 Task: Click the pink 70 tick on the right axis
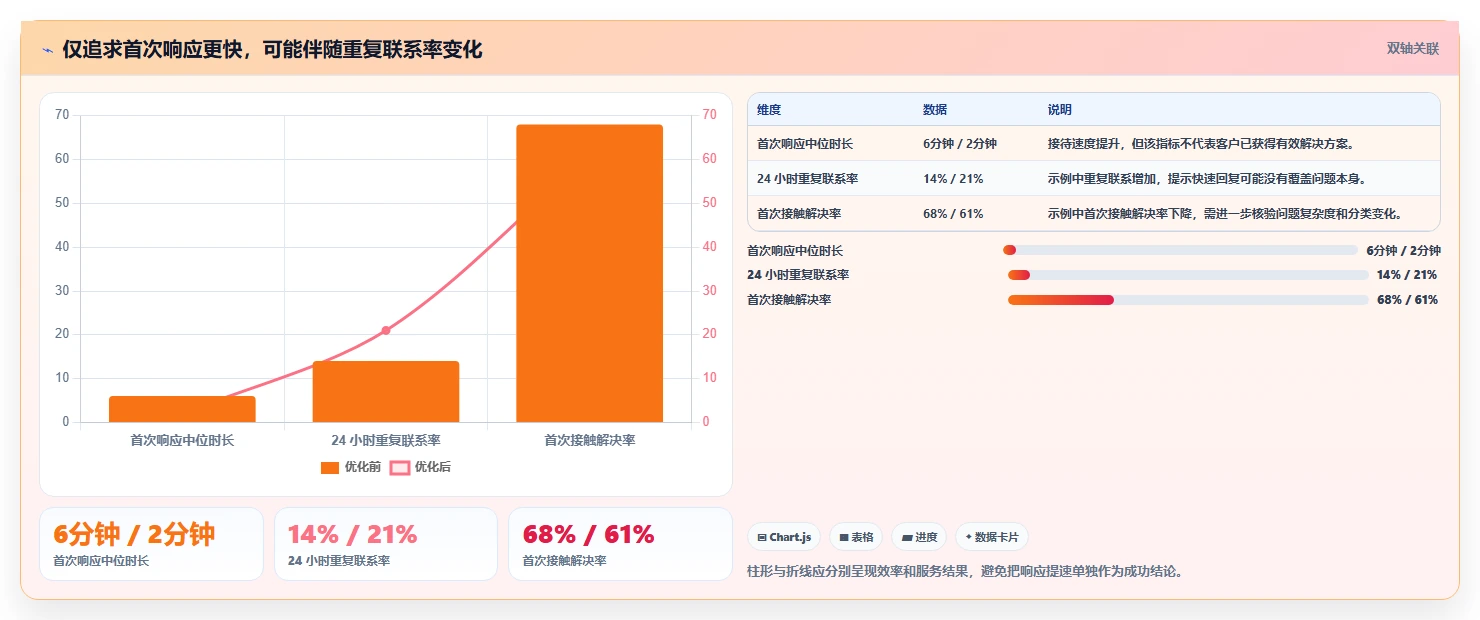click(710, 115)
